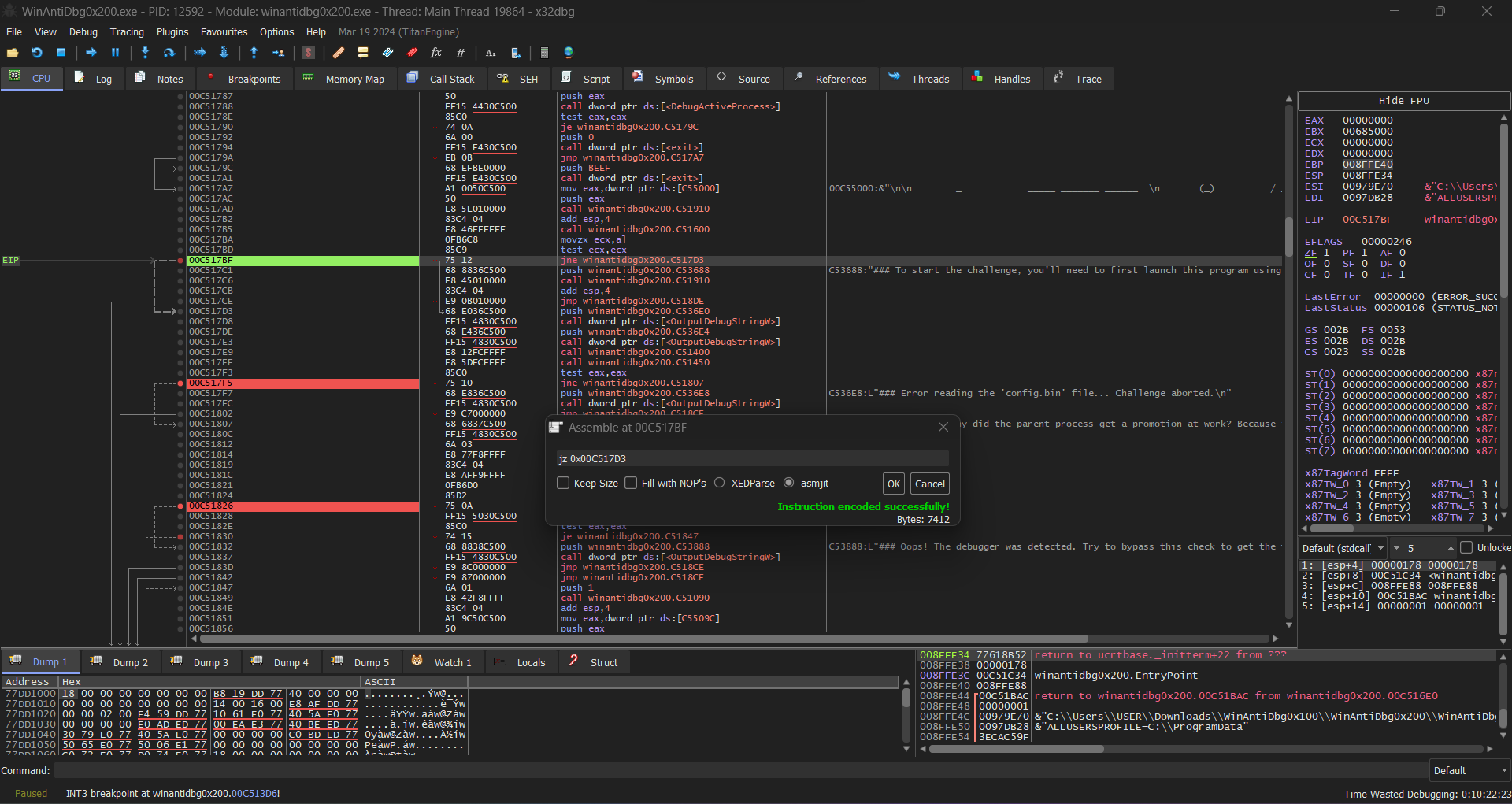1512x804 pixels.
Task: Open the Default command type dropdown
Action: click(x=1469, y=771)
